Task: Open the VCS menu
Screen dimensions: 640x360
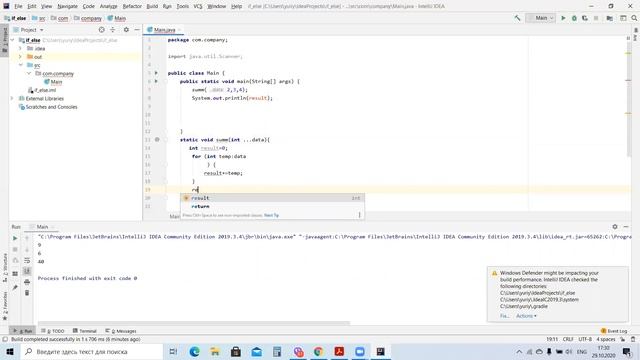Action: pyautogui.click(x=198, y=6)
